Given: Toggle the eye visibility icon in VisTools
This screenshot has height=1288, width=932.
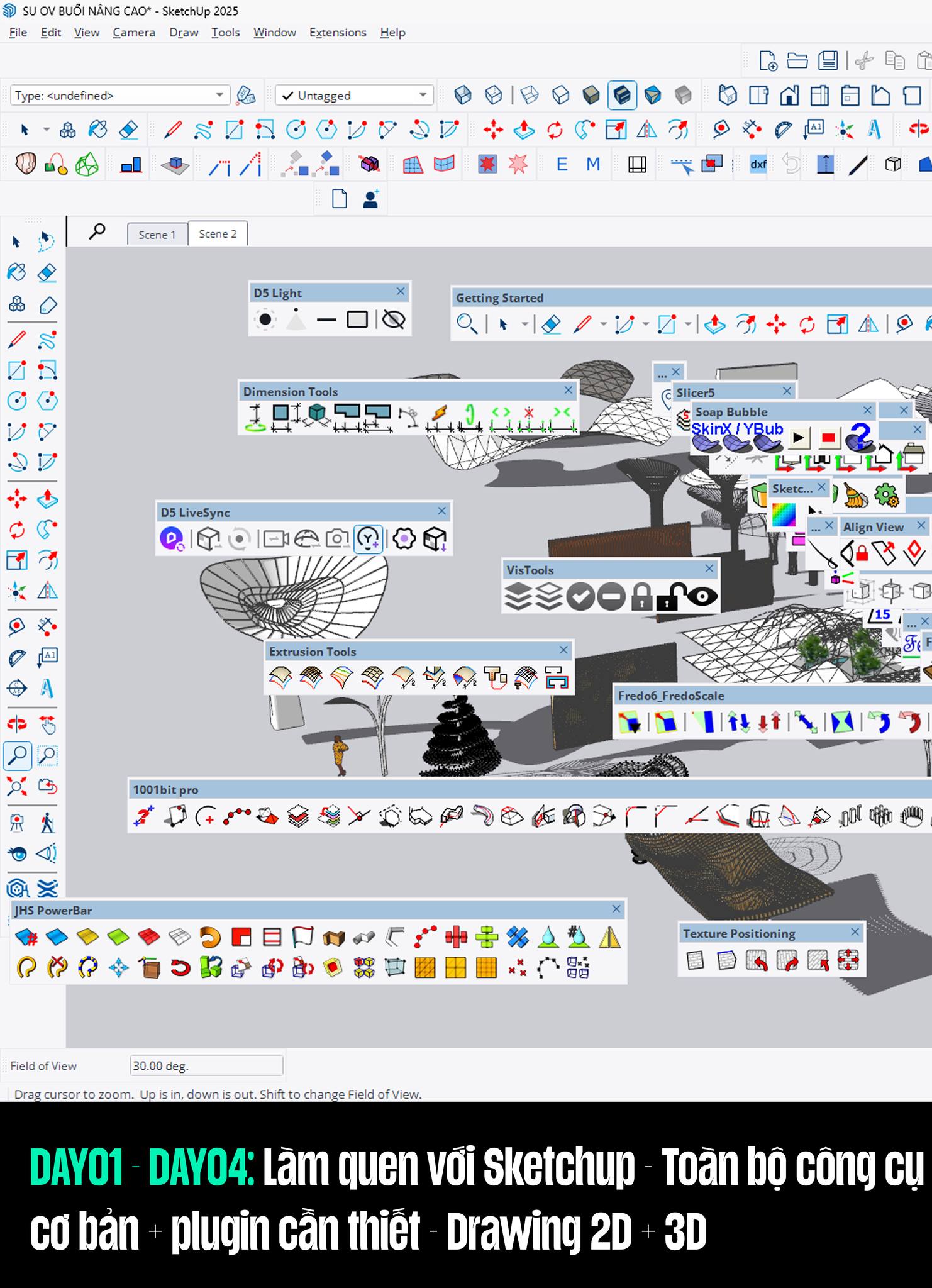Looking at the screenshot, I should [702, 596].
